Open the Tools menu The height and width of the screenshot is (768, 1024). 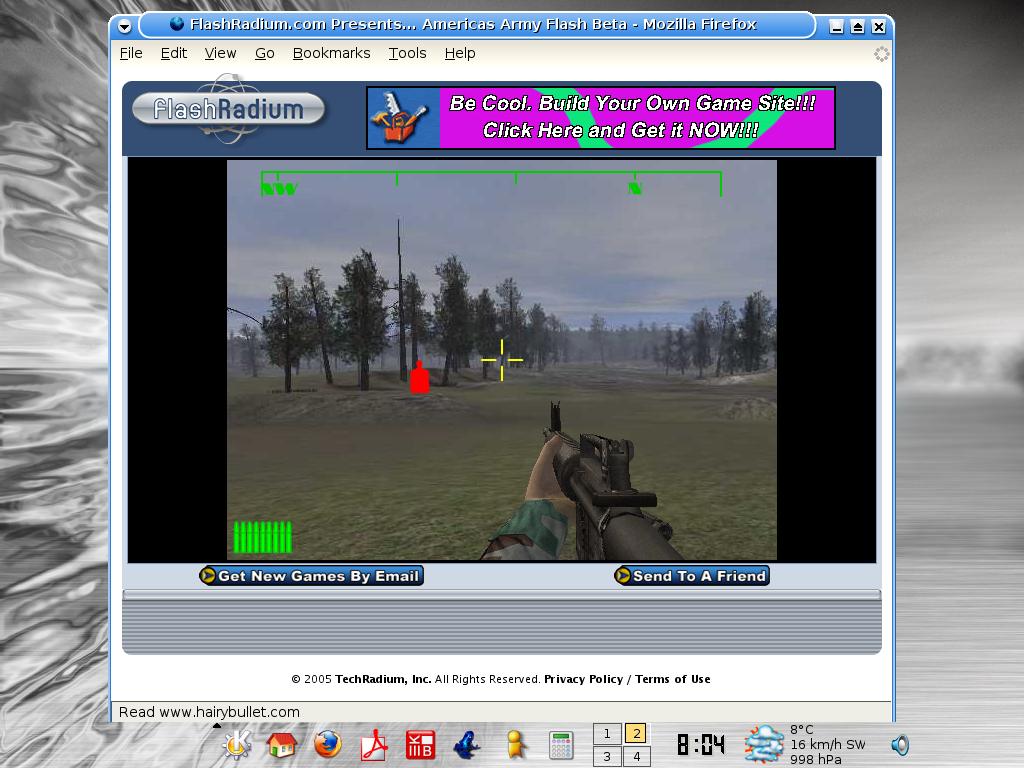click(x=408, y=53)
